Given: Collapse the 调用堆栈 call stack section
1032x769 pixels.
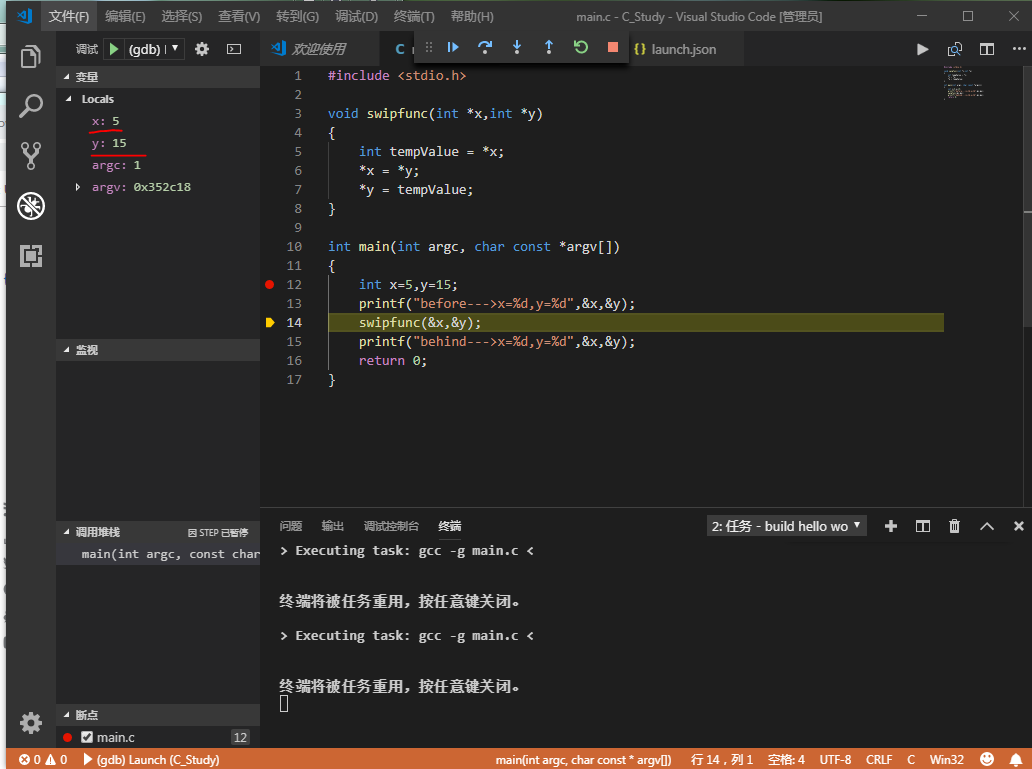Looking at the screenshot, I should (x=66, y=532).
